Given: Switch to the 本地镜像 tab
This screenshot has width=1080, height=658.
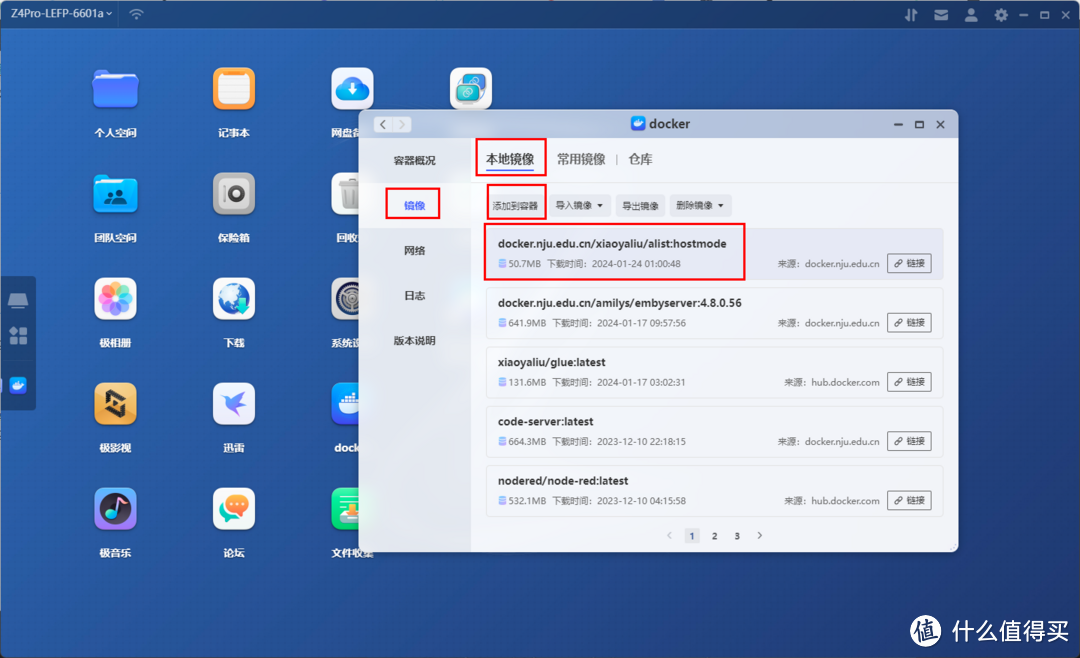Looking at the screenshot, I should point(510,159).
